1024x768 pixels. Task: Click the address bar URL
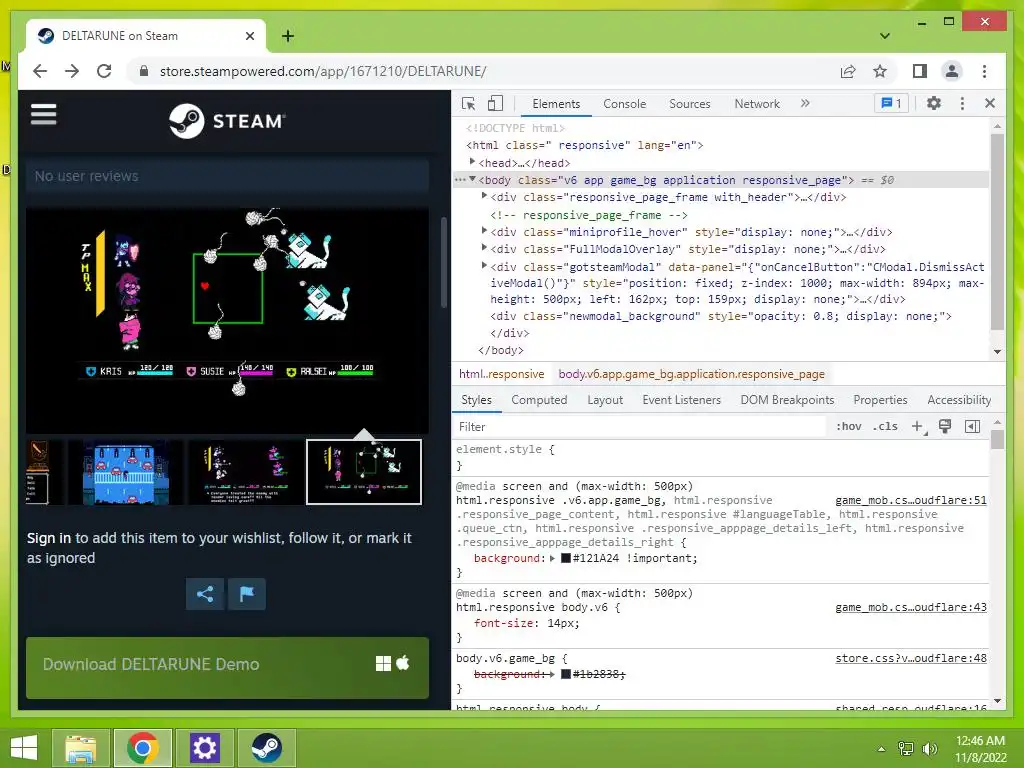323,71
